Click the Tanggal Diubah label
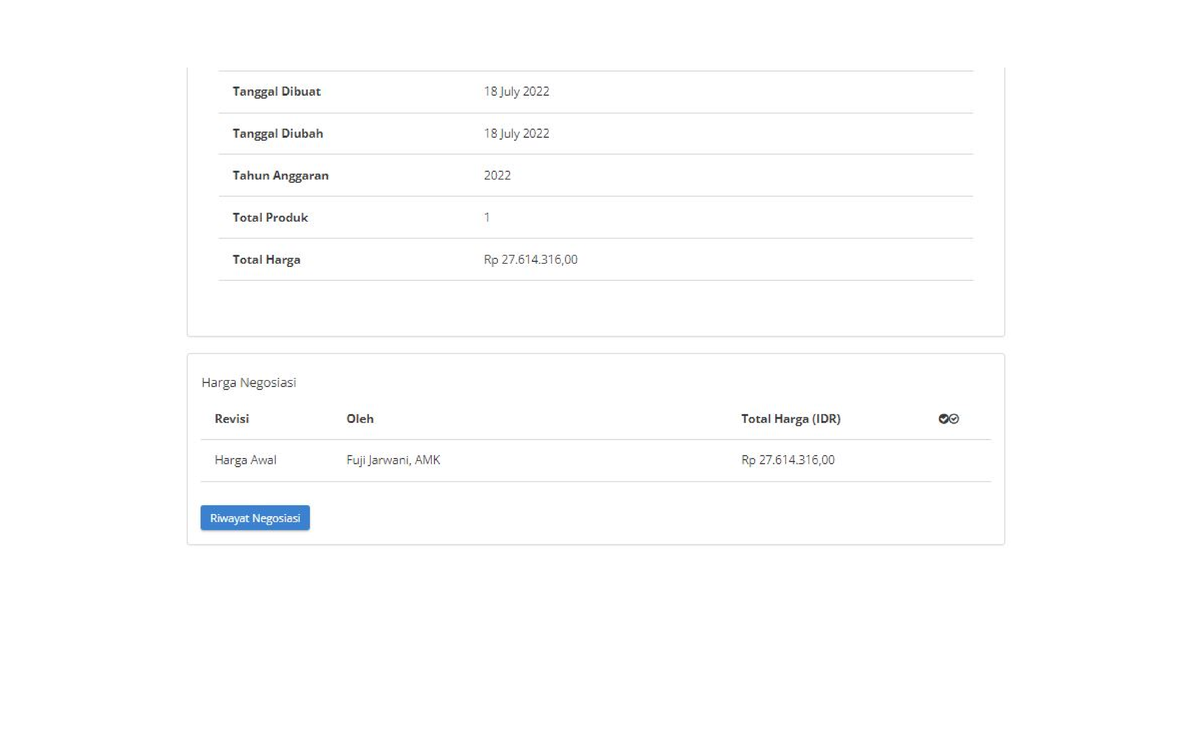This screenshot has height=729, width=1200. [277, 133]
